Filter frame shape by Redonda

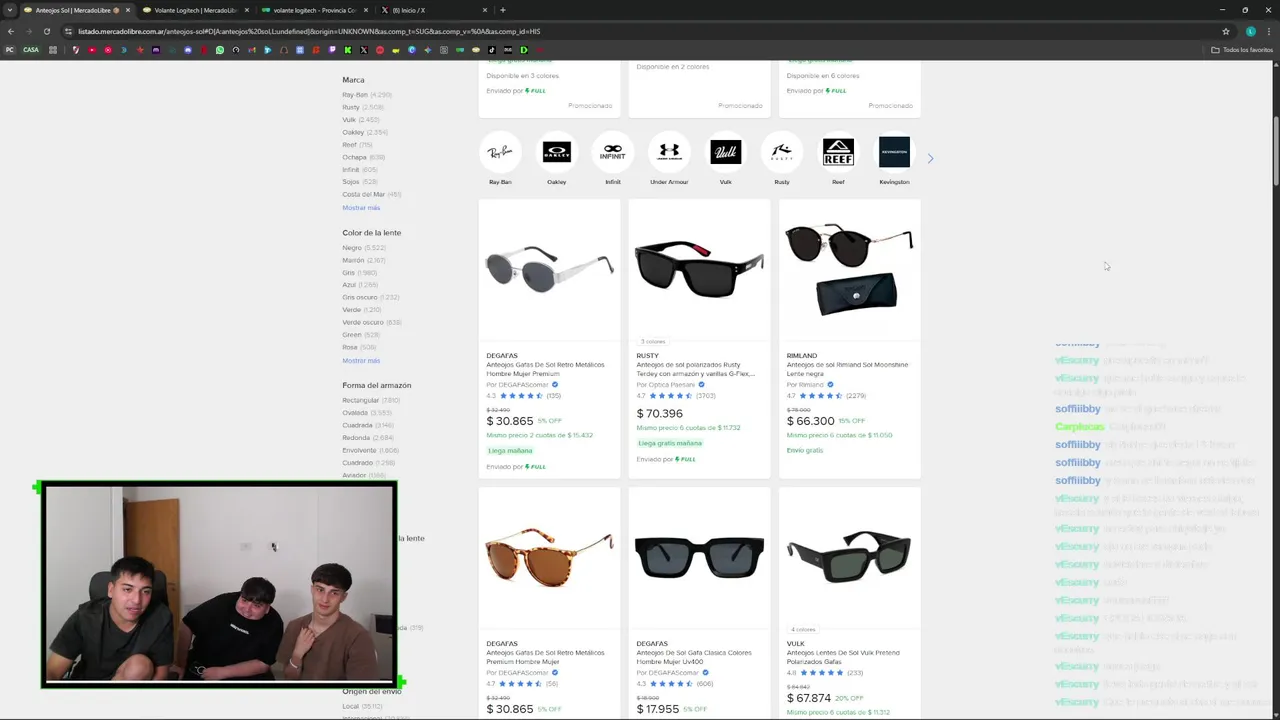point(367,438)
